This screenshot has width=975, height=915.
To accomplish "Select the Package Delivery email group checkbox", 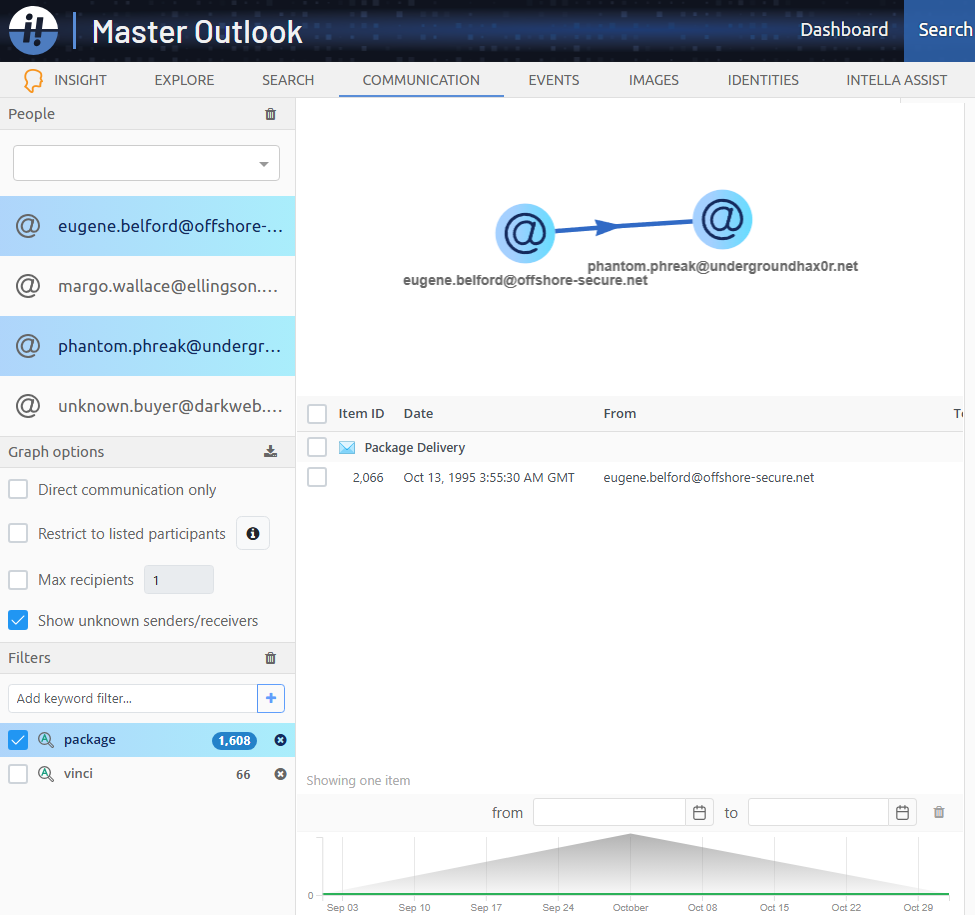I will (x=317, y=447).
